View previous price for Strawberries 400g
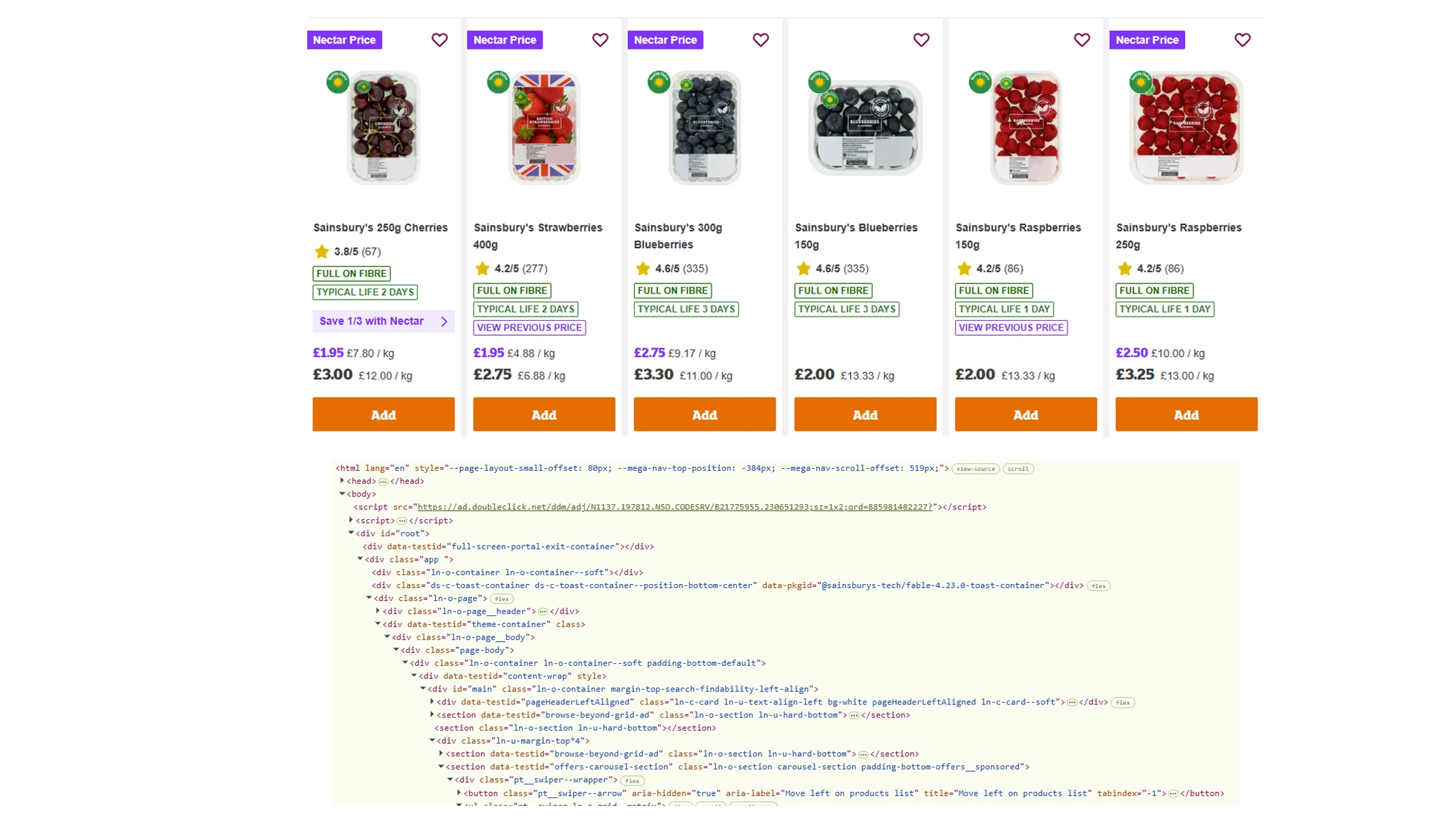 tap(529, 327)
